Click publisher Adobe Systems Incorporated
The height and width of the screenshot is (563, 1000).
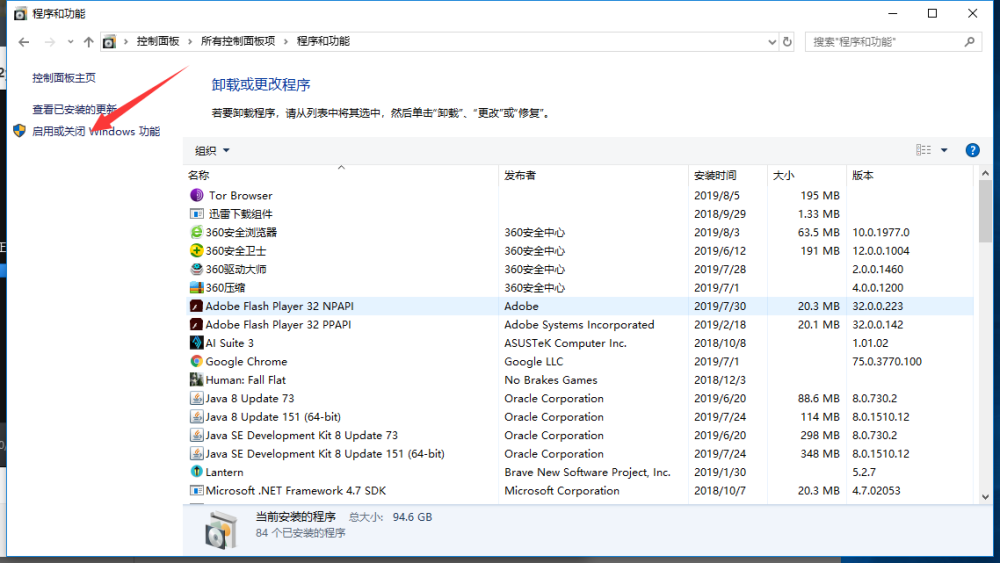pos(579,325)
